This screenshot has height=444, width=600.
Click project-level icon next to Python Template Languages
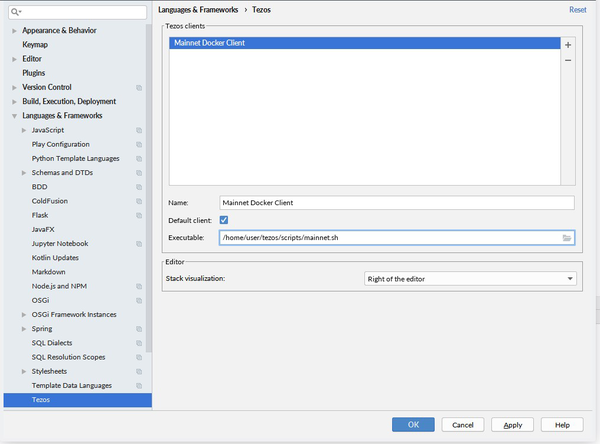coord(139,158)
